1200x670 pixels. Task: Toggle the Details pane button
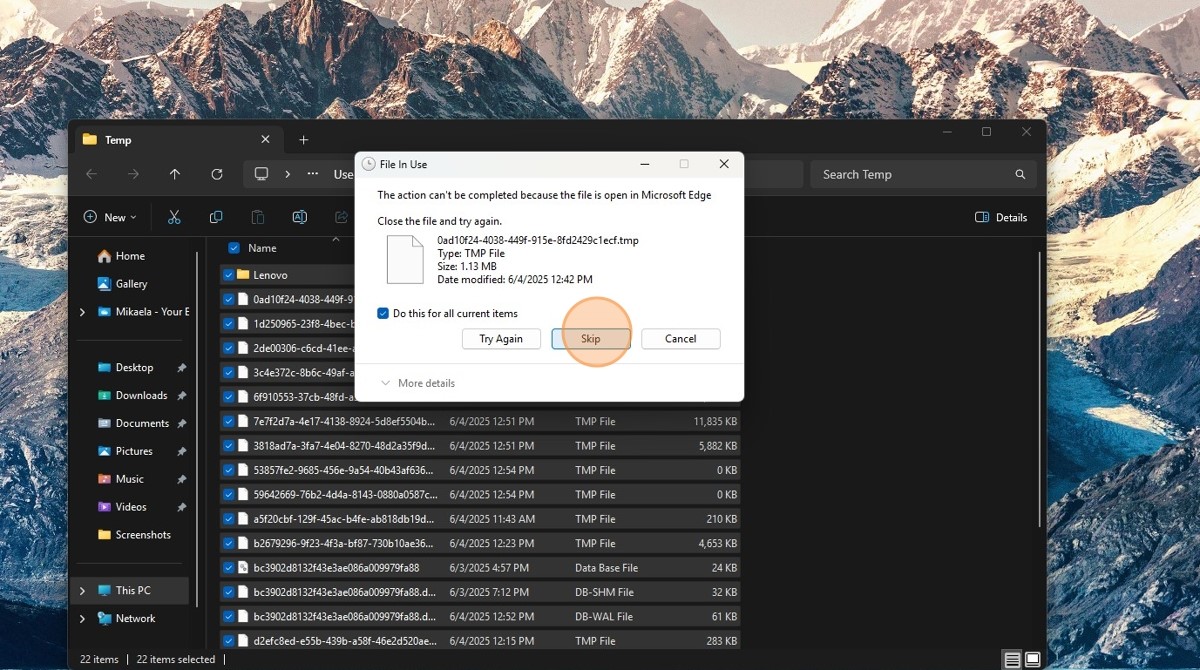click(1001, 217)
